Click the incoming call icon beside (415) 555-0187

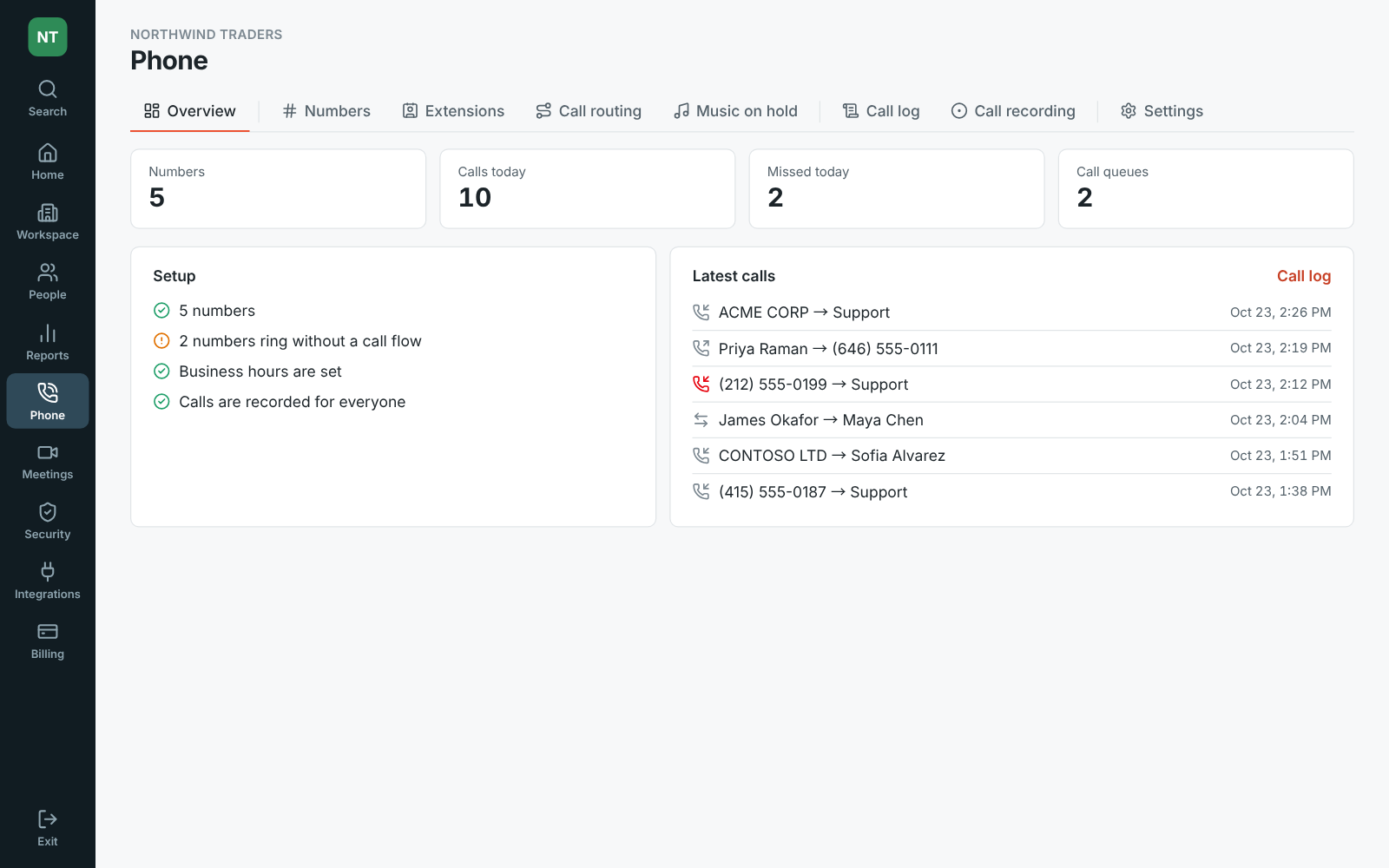(701, 491)
